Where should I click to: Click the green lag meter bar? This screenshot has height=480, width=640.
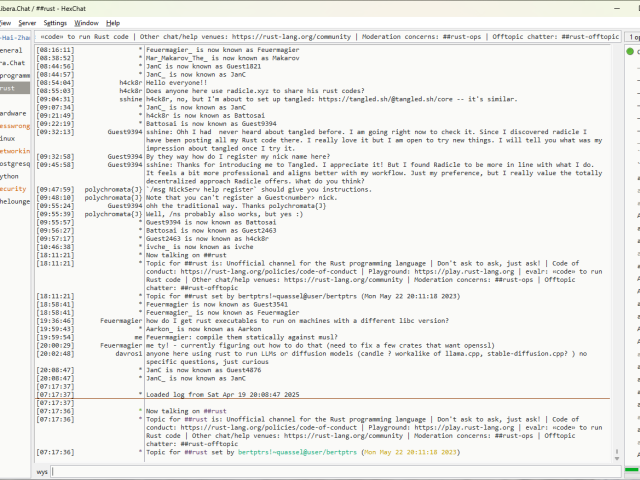tap(632, 470)
